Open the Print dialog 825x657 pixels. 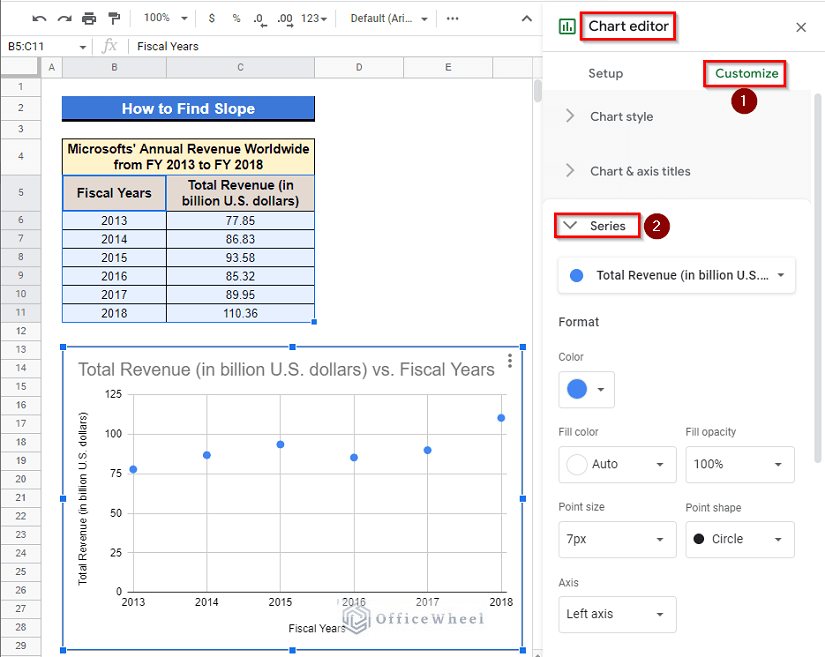(88, 17)
